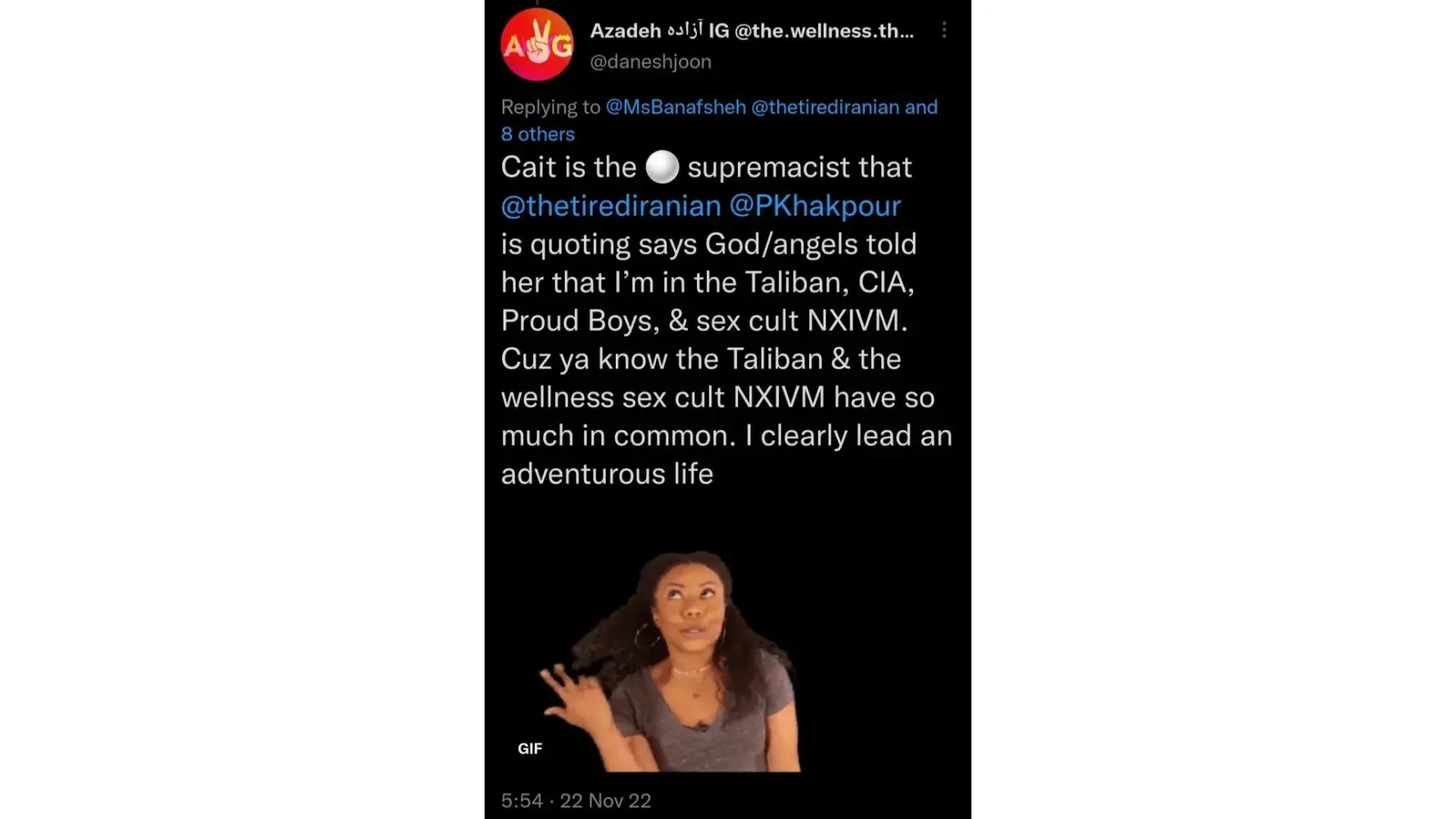Open @thetirediranian in the replying-to line
Viewport: 1456px width, 819px height.
(825, 107)
